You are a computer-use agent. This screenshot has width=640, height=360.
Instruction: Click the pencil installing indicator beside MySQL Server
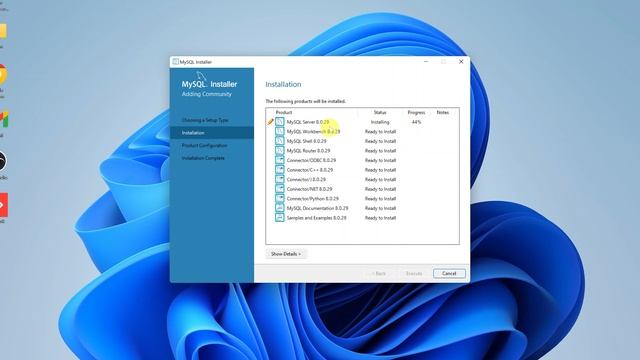[x=270, y=122]
